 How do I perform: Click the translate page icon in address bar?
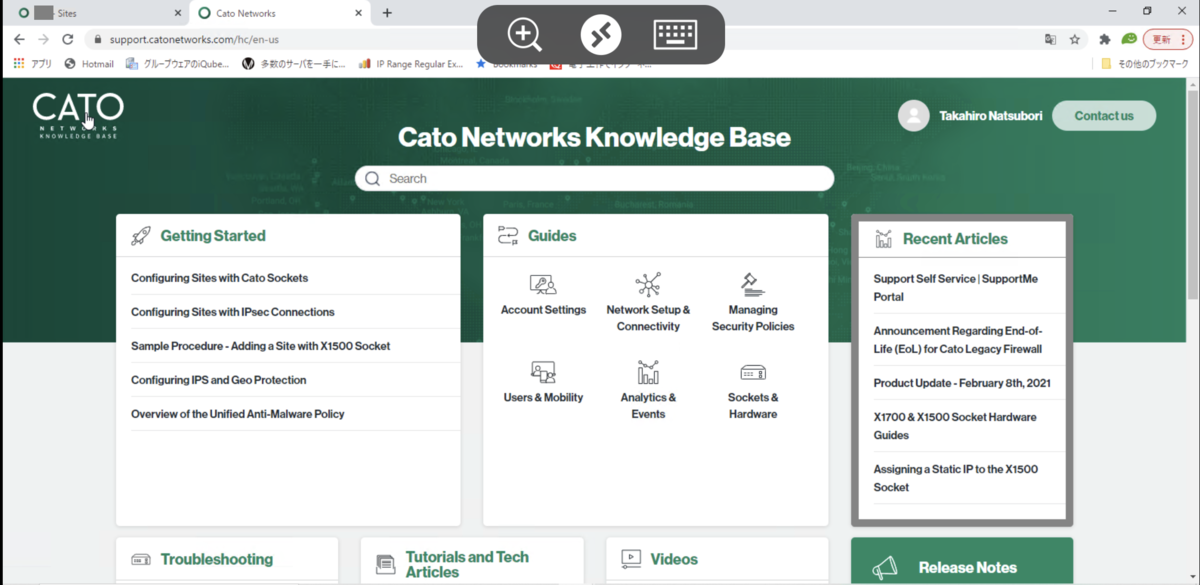tap(1050, 39)
